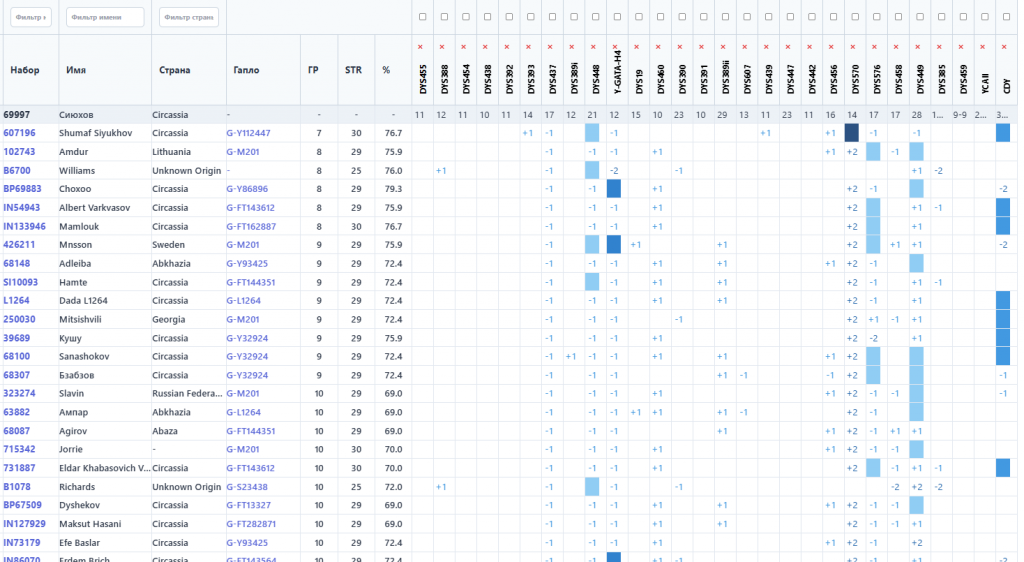Image resolution: width=1024 pixels, height=562 pixels.
Task: Remove the DYS19 column using its X
Action: point(636,47)
